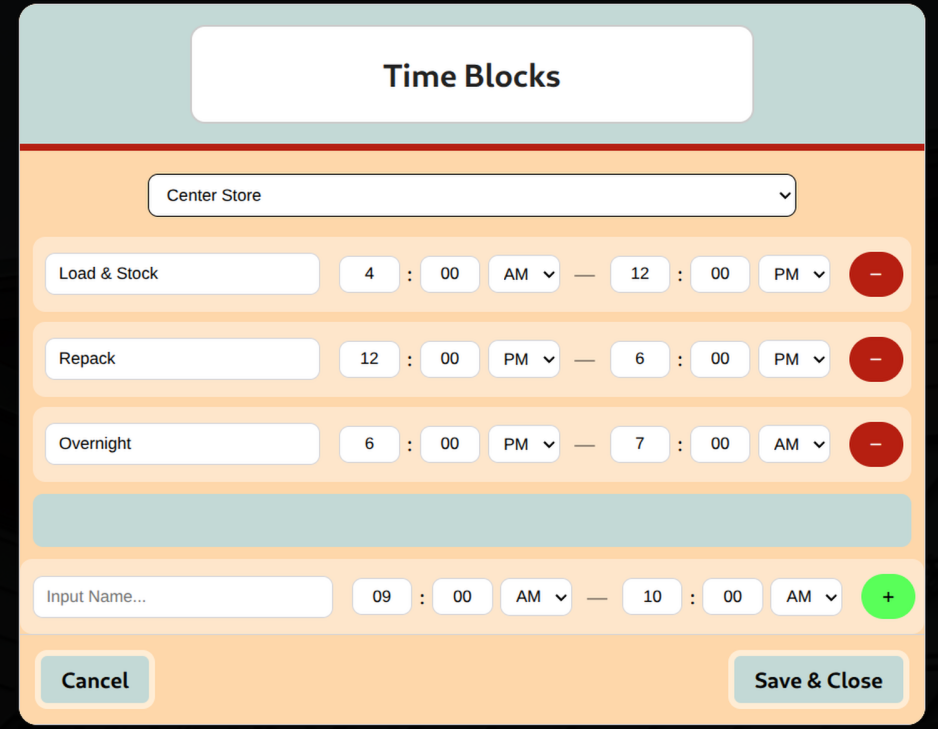Remove the Load & Stock time block
This screenshot has height=729, width=938.
[x=875, y=274]
